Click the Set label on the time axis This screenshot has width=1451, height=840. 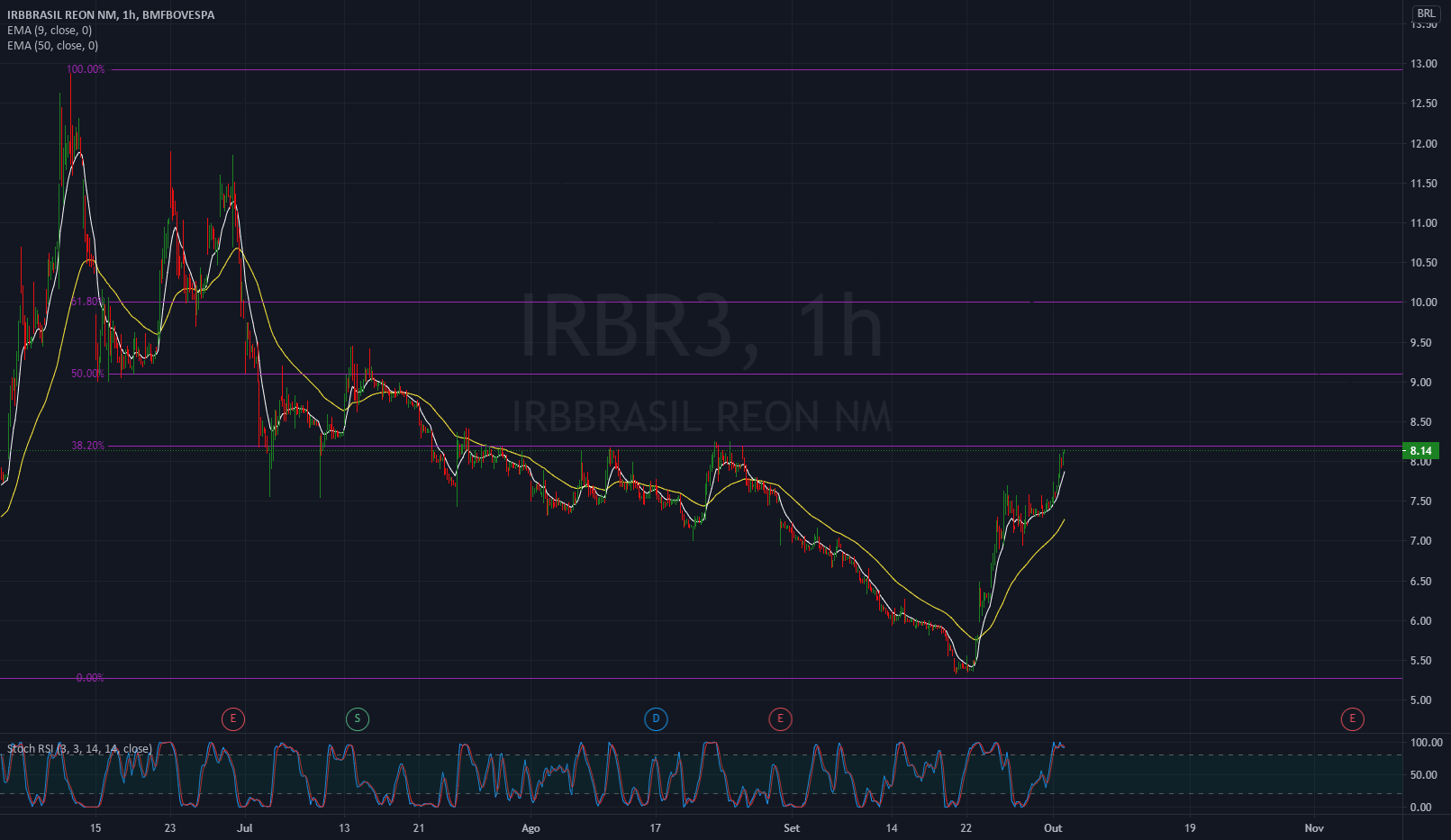[792, 828]
